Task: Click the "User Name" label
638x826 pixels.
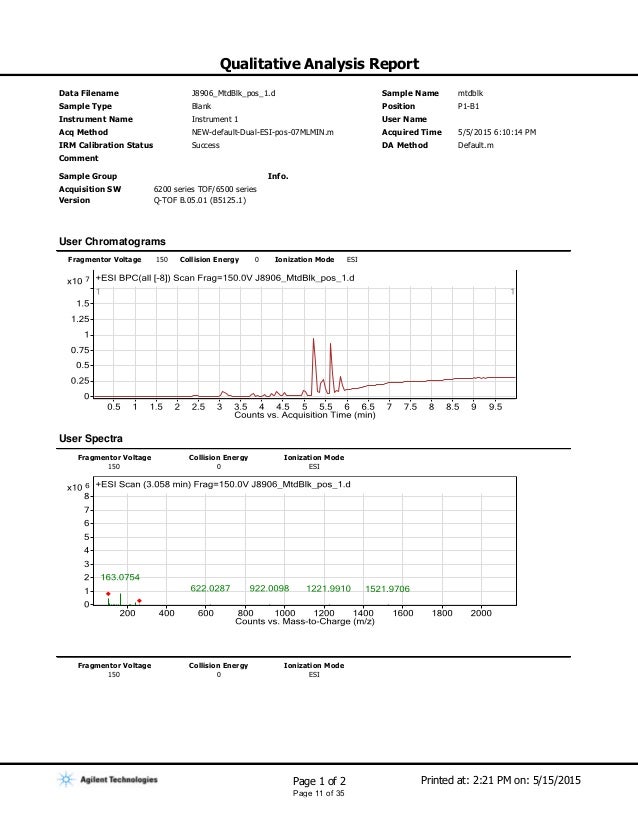Action: click(x=404, y=119)
